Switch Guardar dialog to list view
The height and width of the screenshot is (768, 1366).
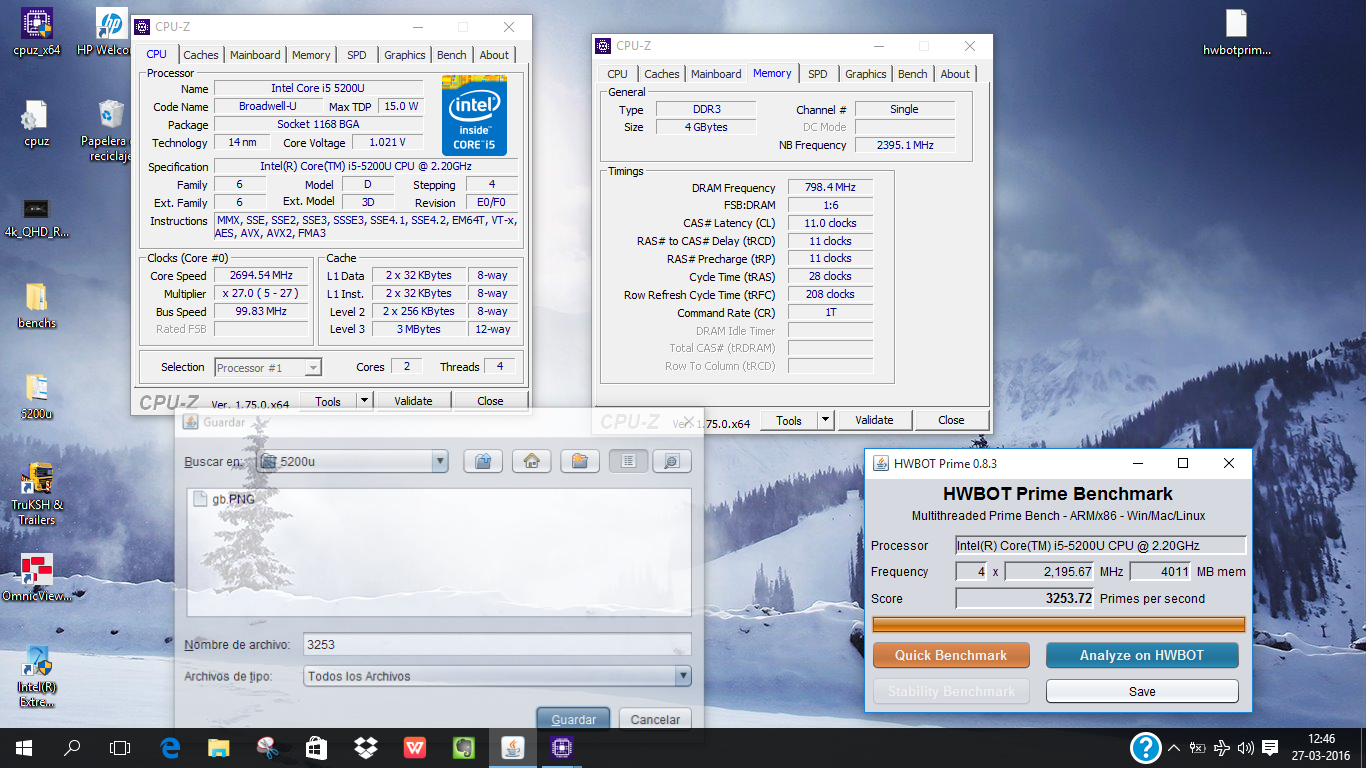pyautogui.click(x=628, y=461)
